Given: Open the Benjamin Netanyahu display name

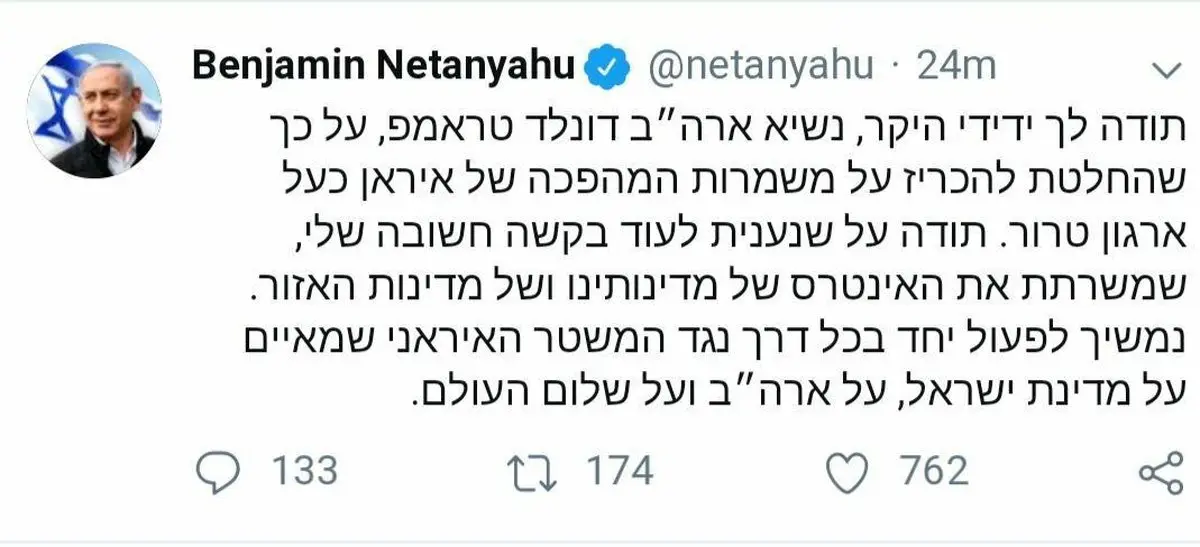Looking at the screenshot, I should coord(383,67).
